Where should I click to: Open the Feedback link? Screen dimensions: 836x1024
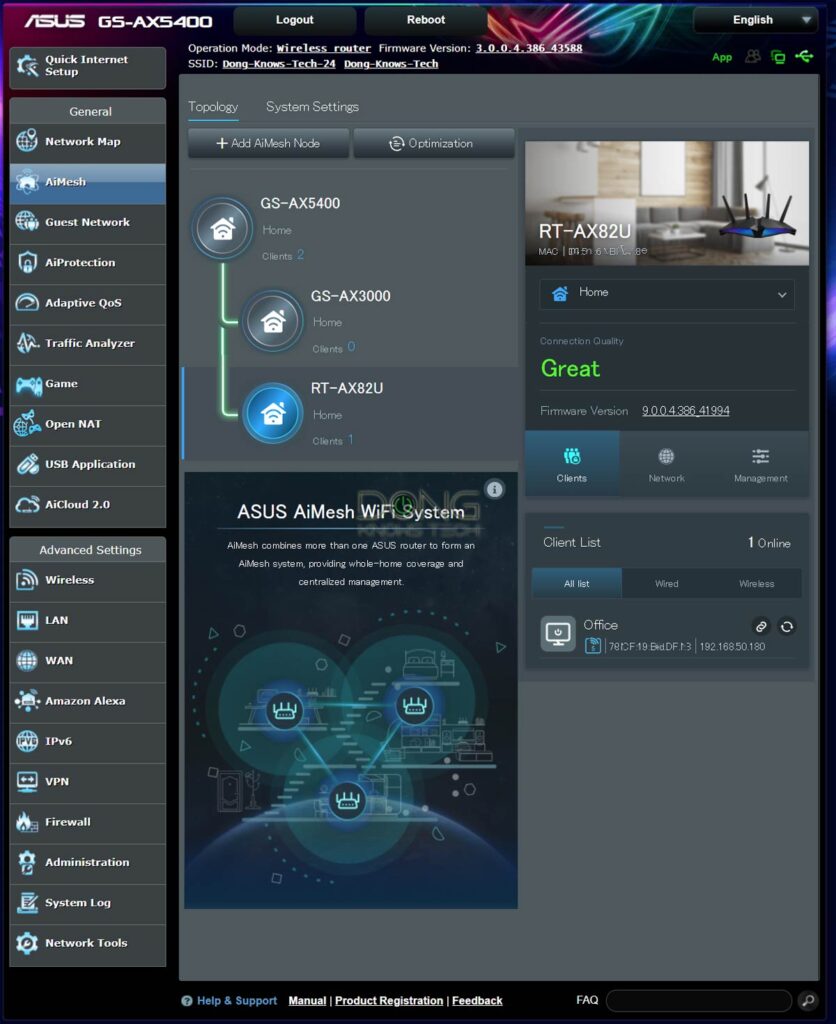477,1000
